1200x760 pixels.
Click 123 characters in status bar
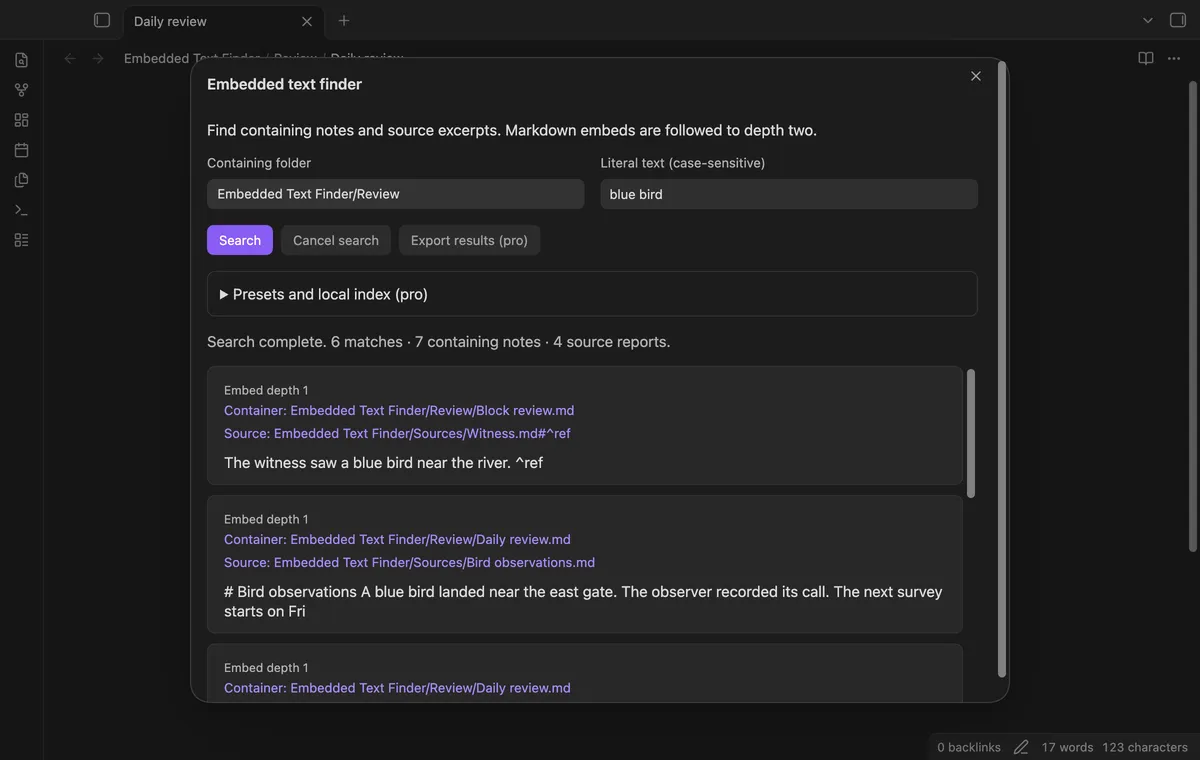tap(1145, 747)
